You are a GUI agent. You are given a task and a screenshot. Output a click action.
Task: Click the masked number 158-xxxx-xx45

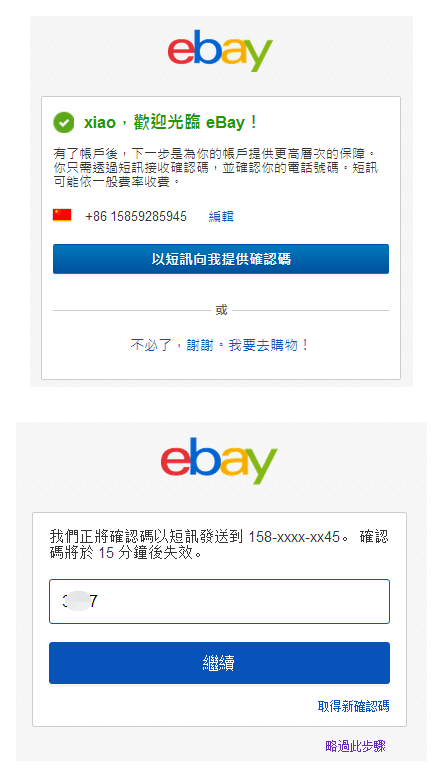[x=294, y=537]
